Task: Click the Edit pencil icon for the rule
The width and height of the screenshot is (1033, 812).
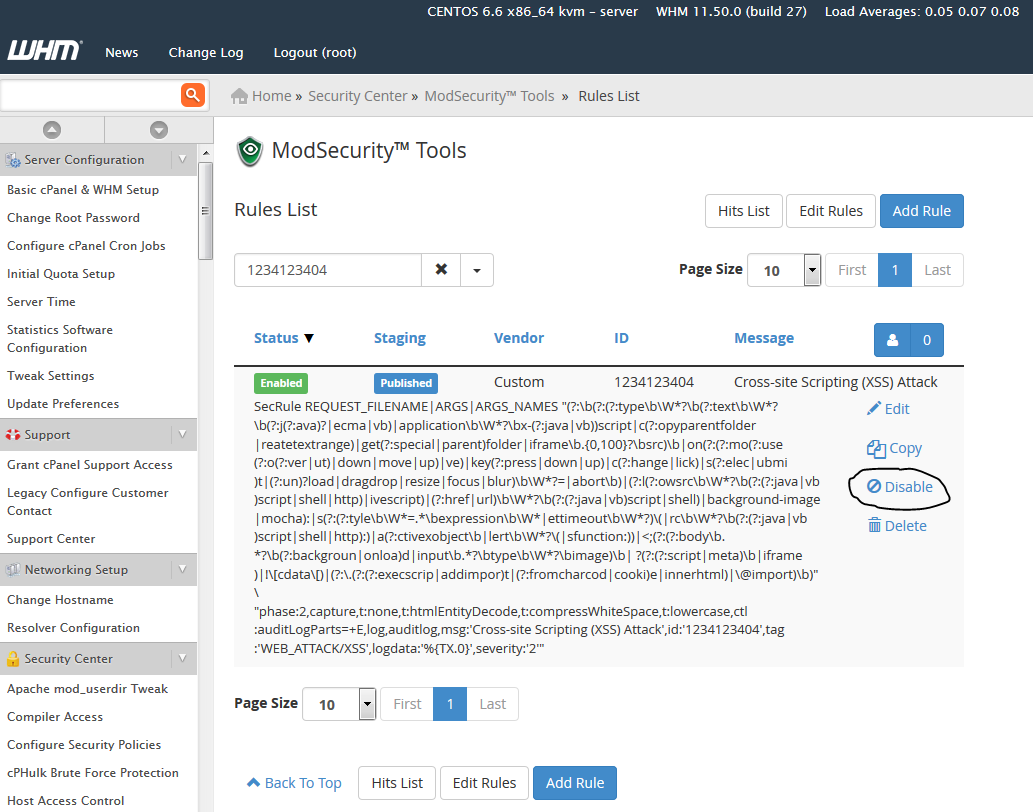Action: click(x=874, y=409)
